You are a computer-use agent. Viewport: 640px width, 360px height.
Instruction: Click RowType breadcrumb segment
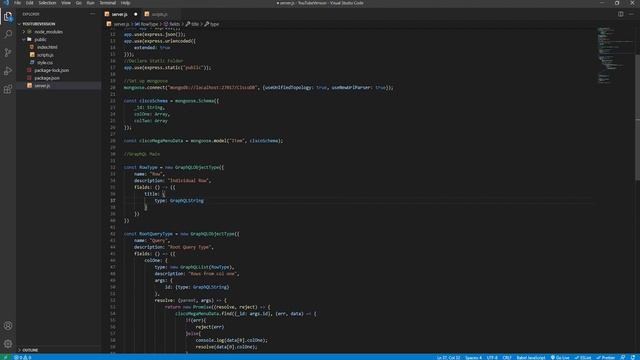(147, 24)
